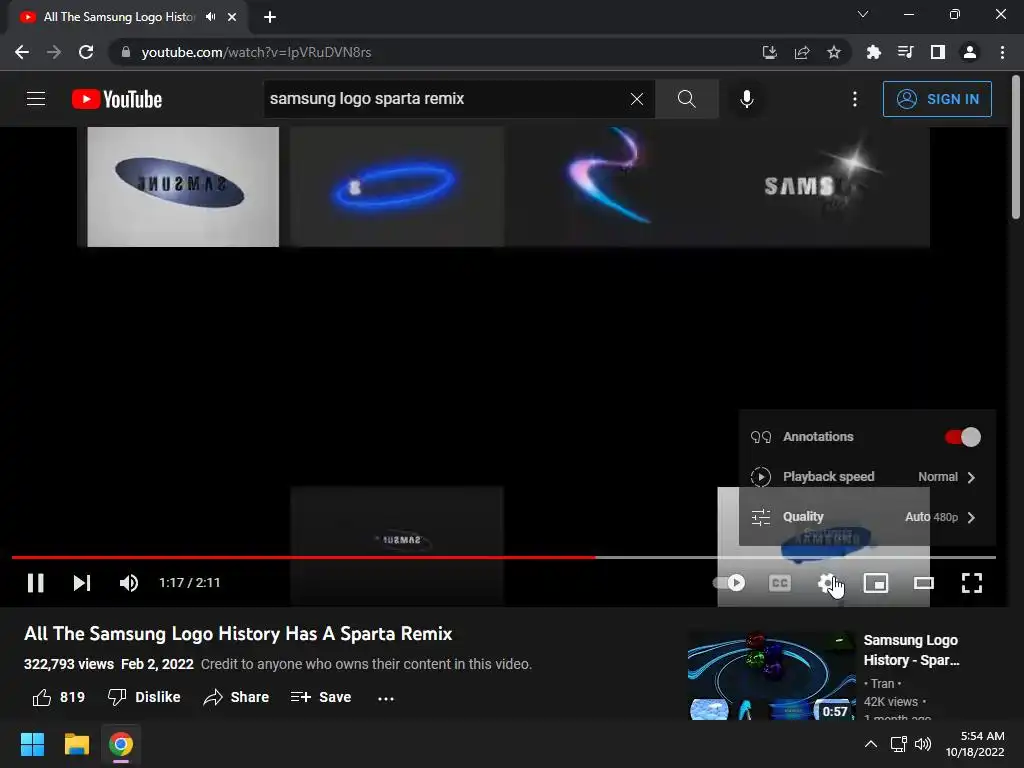
Task: Open YouTube settings three-dot menu
Action: pos(854,99)
